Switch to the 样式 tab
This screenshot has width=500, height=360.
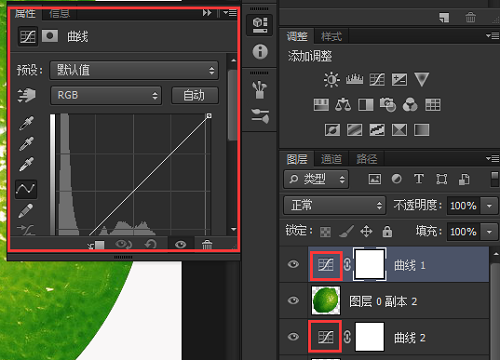coord(331,36)
